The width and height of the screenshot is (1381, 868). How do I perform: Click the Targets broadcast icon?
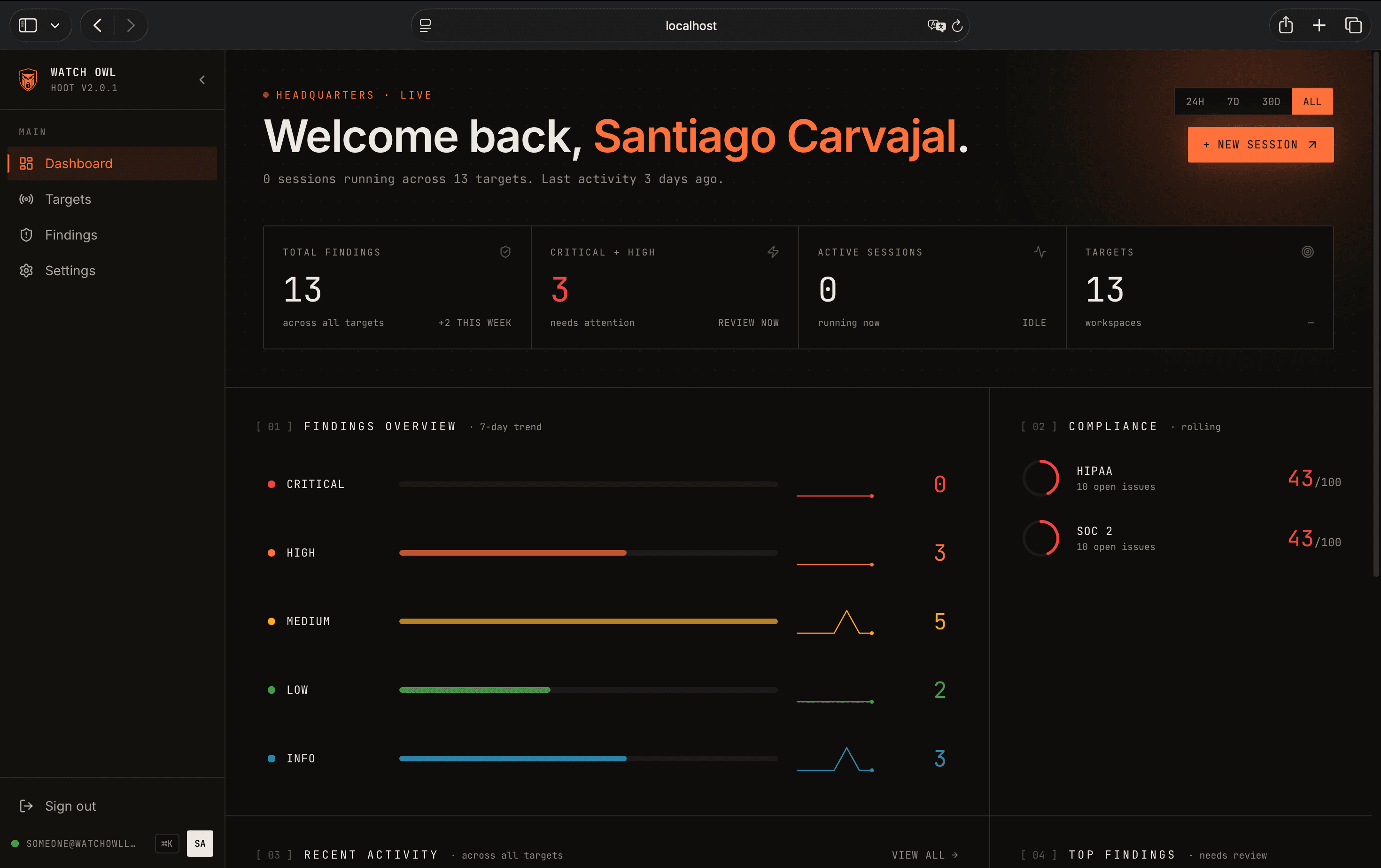(x=26, y=199)
